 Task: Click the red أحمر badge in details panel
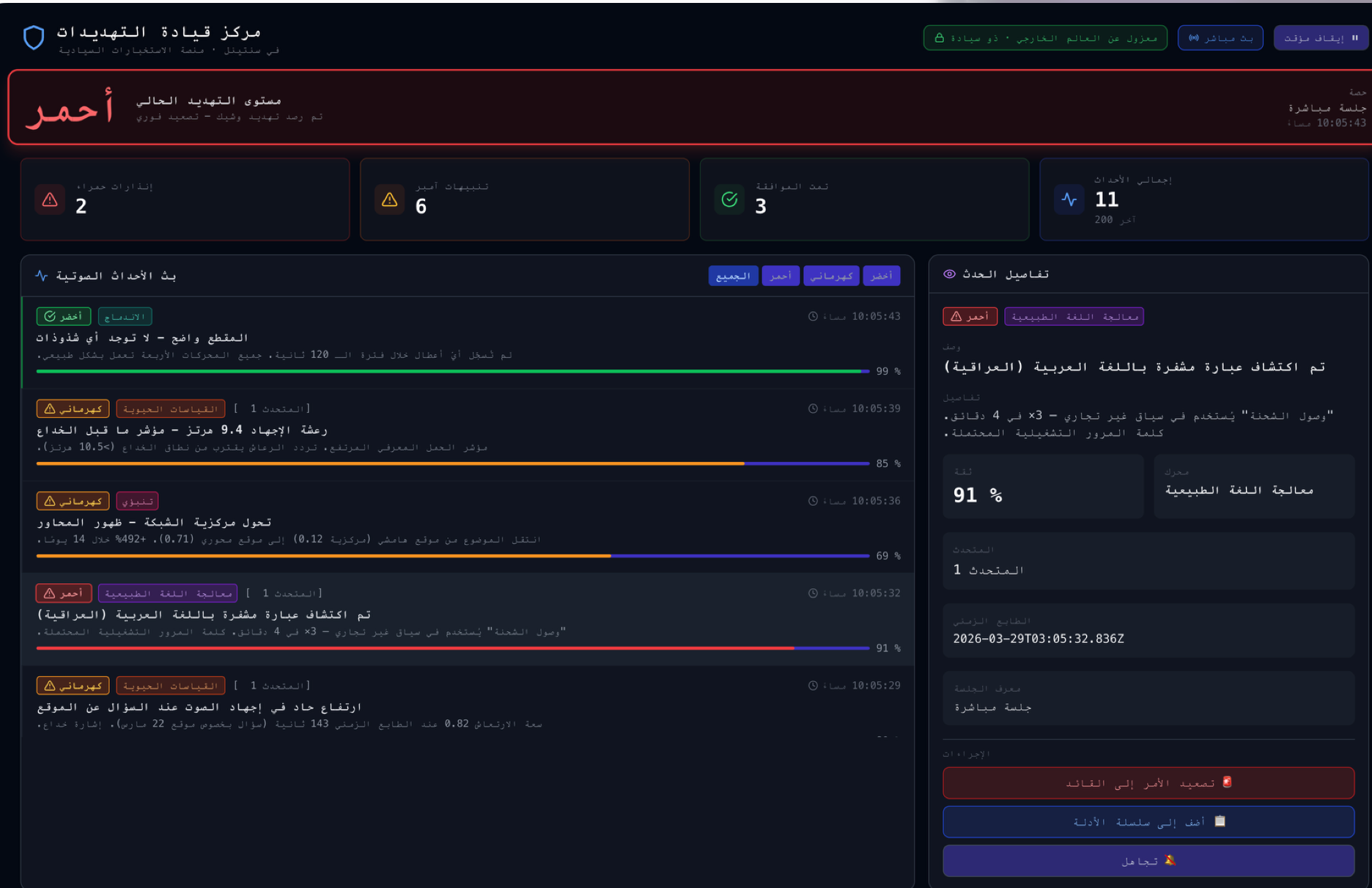pos(970,316)
